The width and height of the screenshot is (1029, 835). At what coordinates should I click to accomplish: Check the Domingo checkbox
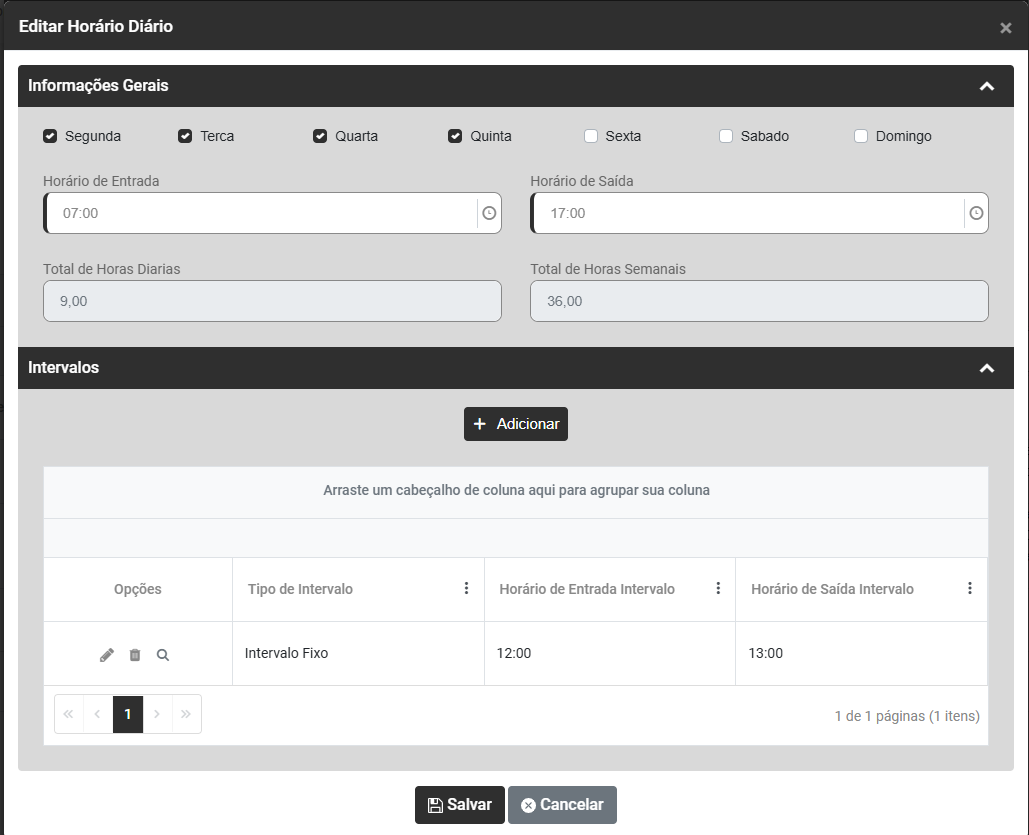(x=861, y=136)
